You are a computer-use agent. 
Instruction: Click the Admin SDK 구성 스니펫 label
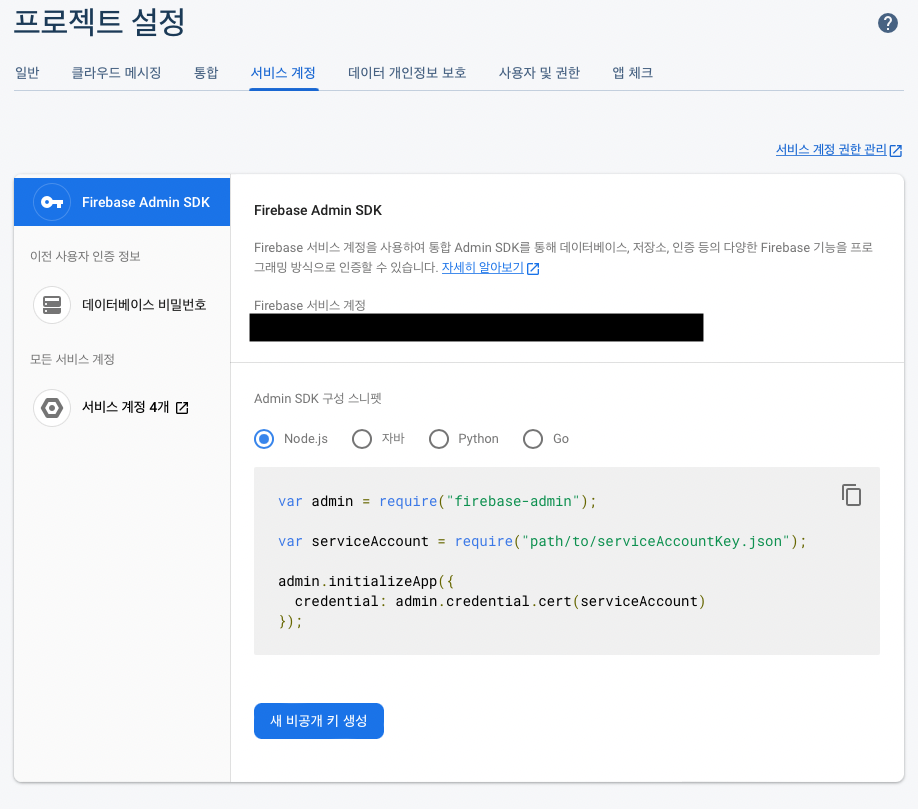[317, 399]
